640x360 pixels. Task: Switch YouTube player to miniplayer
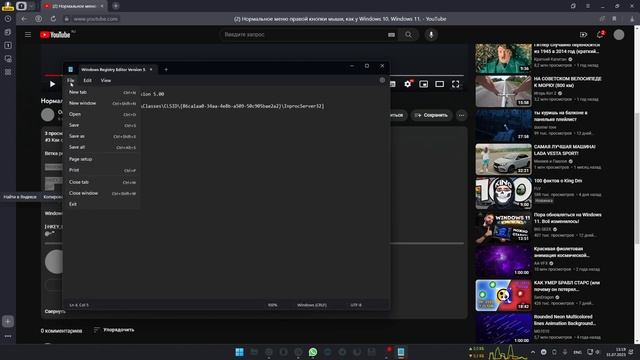click(x=424, y=84)
